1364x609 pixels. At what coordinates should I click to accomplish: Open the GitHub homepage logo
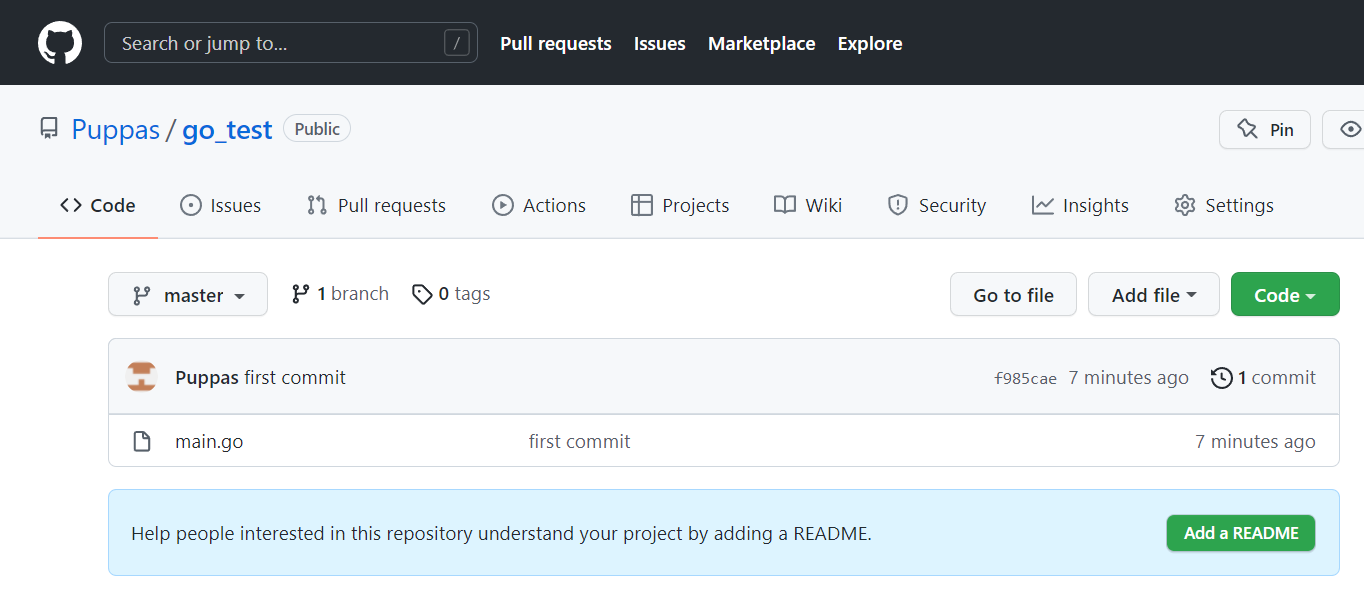pos(60,43)
